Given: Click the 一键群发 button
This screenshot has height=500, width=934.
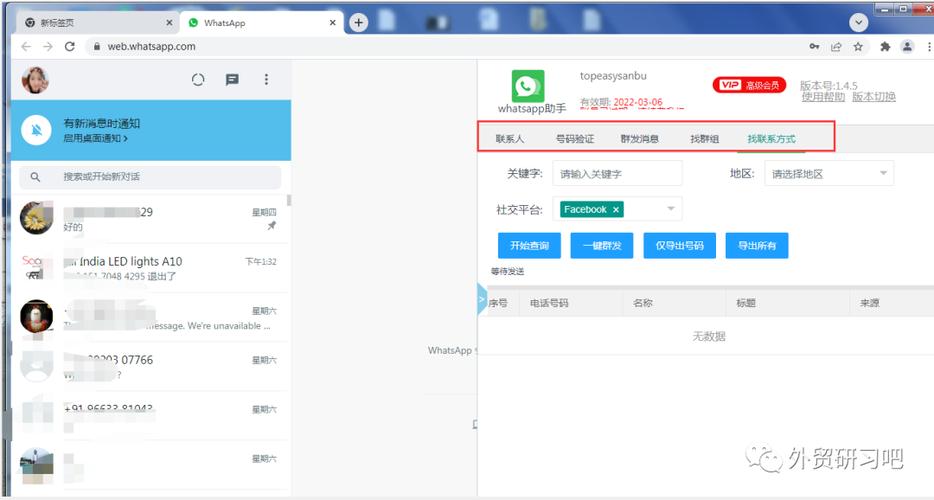Looking at the screenshot, I should point(602,246).
